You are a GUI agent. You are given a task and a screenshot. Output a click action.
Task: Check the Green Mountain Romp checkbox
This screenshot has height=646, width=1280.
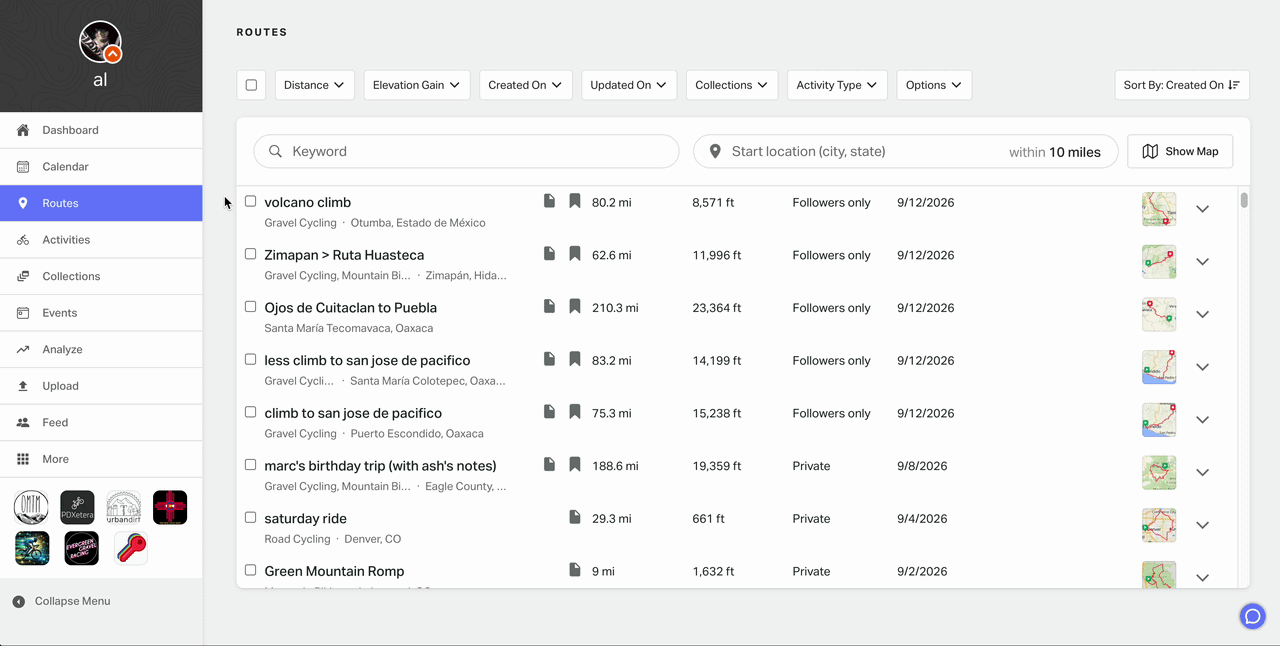(x=251, y=570)
